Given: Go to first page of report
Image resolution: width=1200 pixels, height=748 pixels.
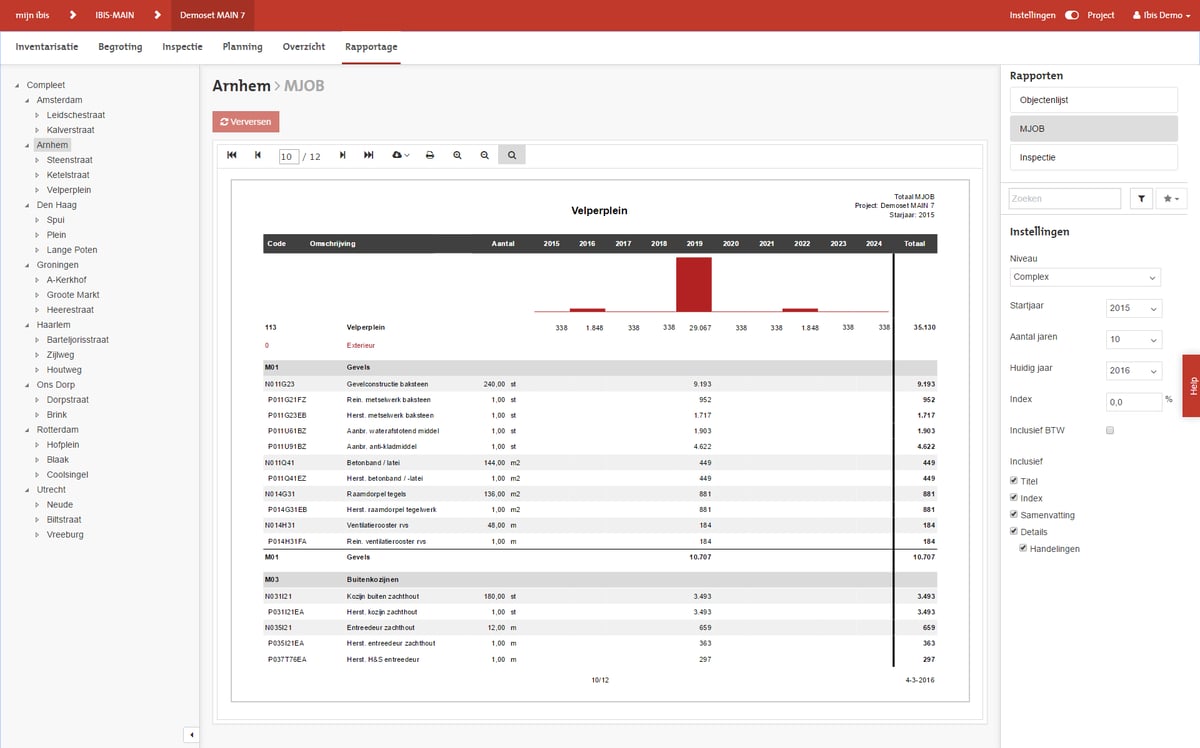Looking at the screenshot, I should pos(232,155).
